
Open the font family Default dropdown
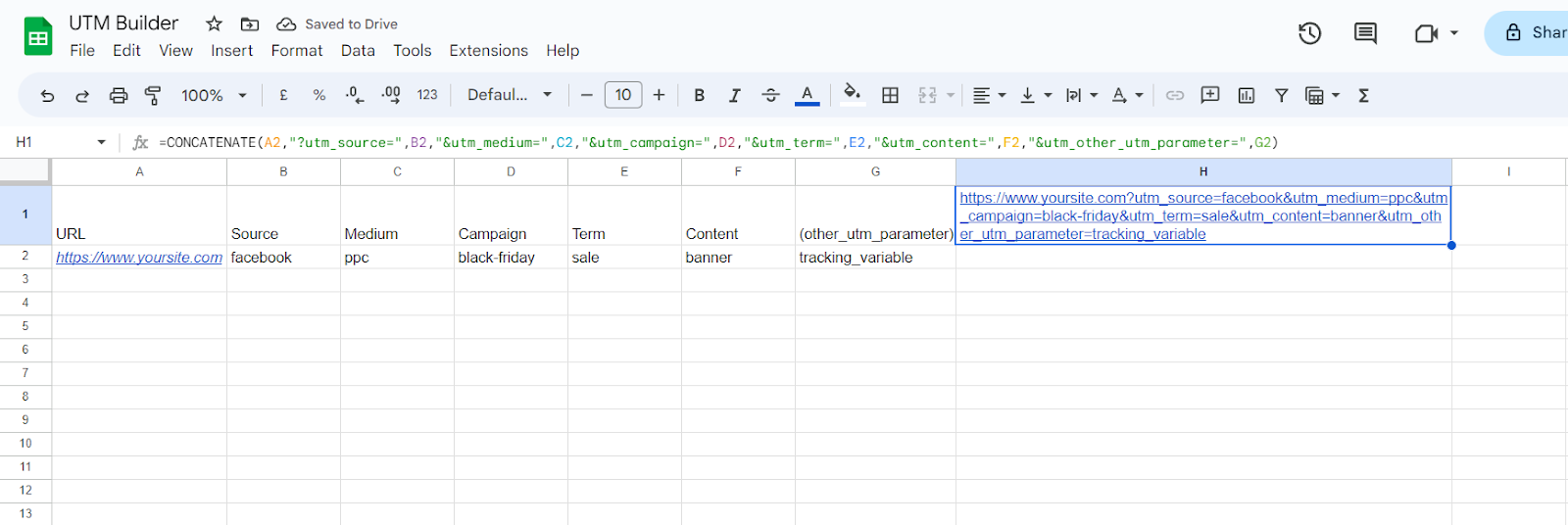click(510, 95)
